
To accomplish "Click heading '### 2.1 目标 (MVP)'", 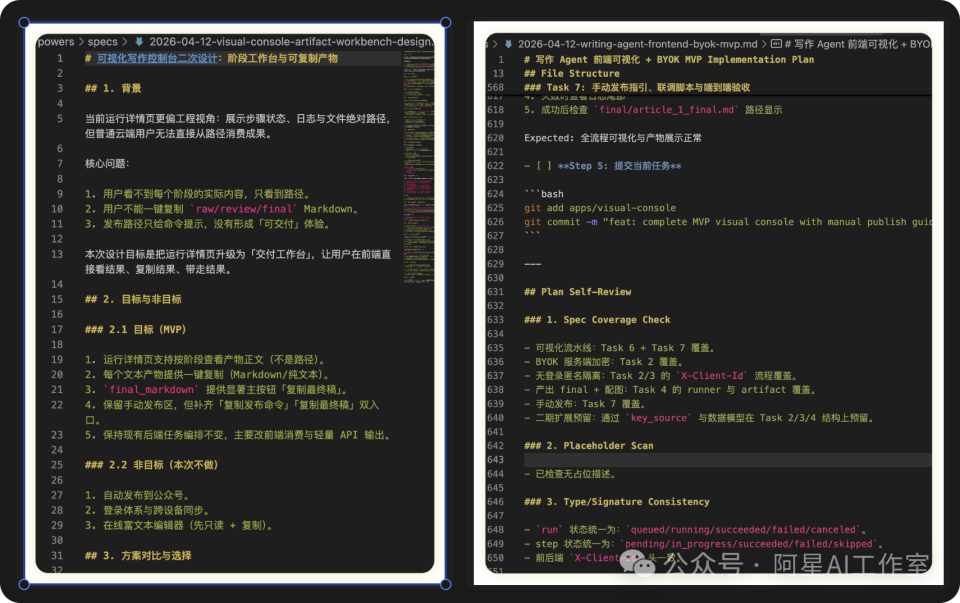I will [135, 329].
